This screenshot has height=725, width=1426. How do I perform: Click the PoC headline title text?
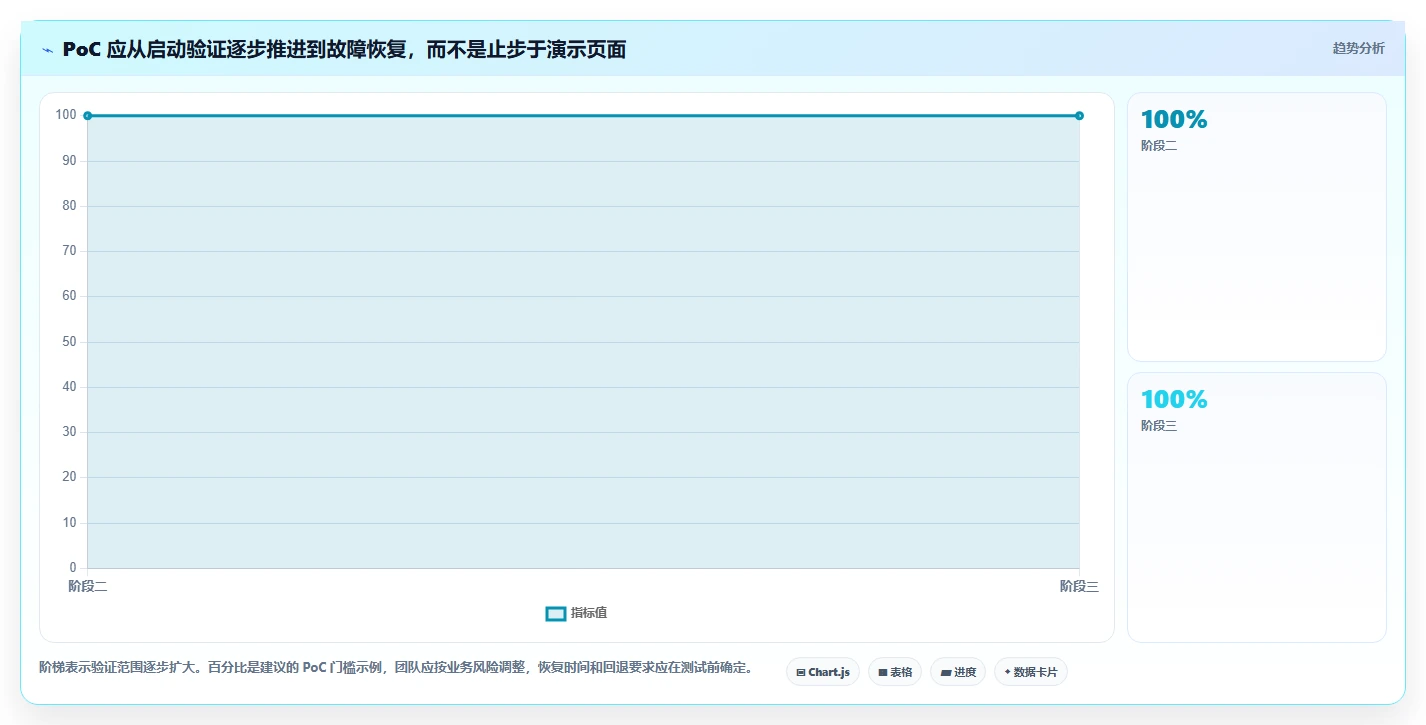(x=344, y=50)
